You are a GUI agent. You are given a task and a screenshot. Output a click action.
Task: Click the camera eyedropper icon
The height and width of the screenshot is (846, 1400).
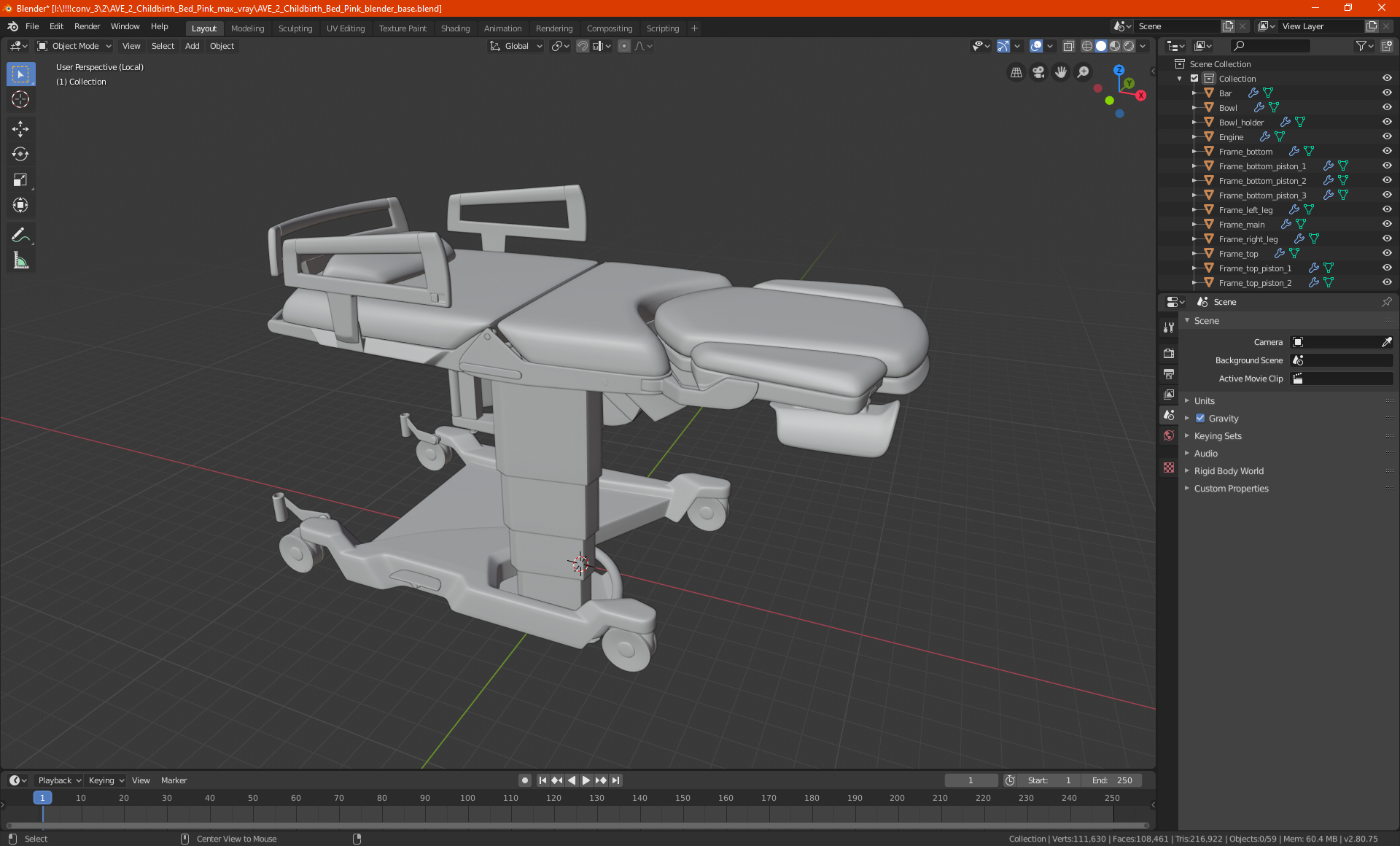pos(1386,342)
